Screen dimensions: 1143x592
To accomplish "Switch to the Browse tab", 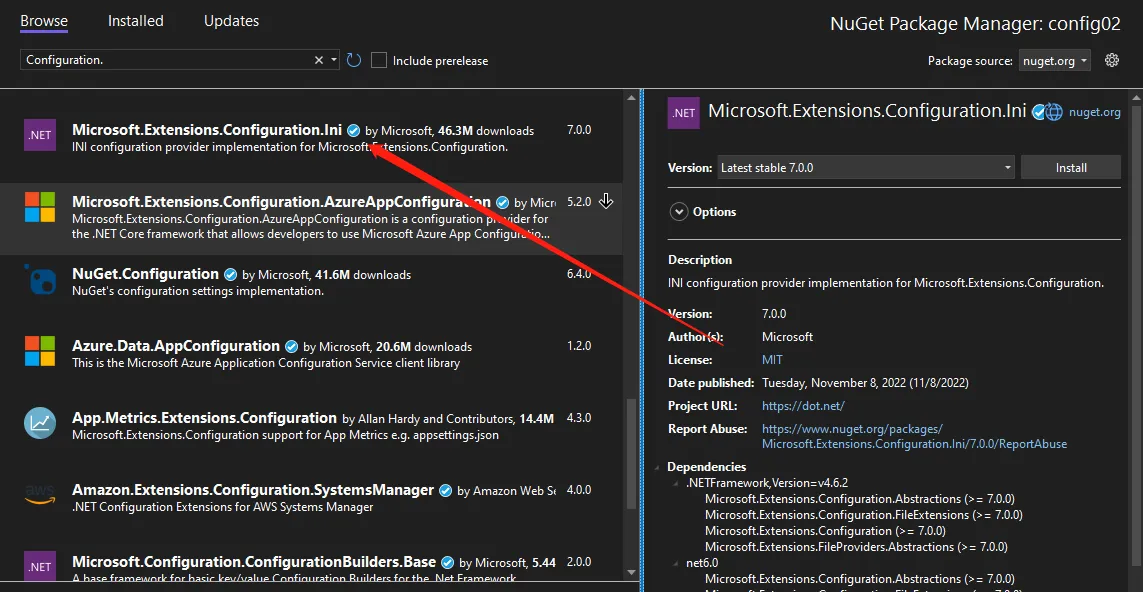I will (x=44, y=21).
